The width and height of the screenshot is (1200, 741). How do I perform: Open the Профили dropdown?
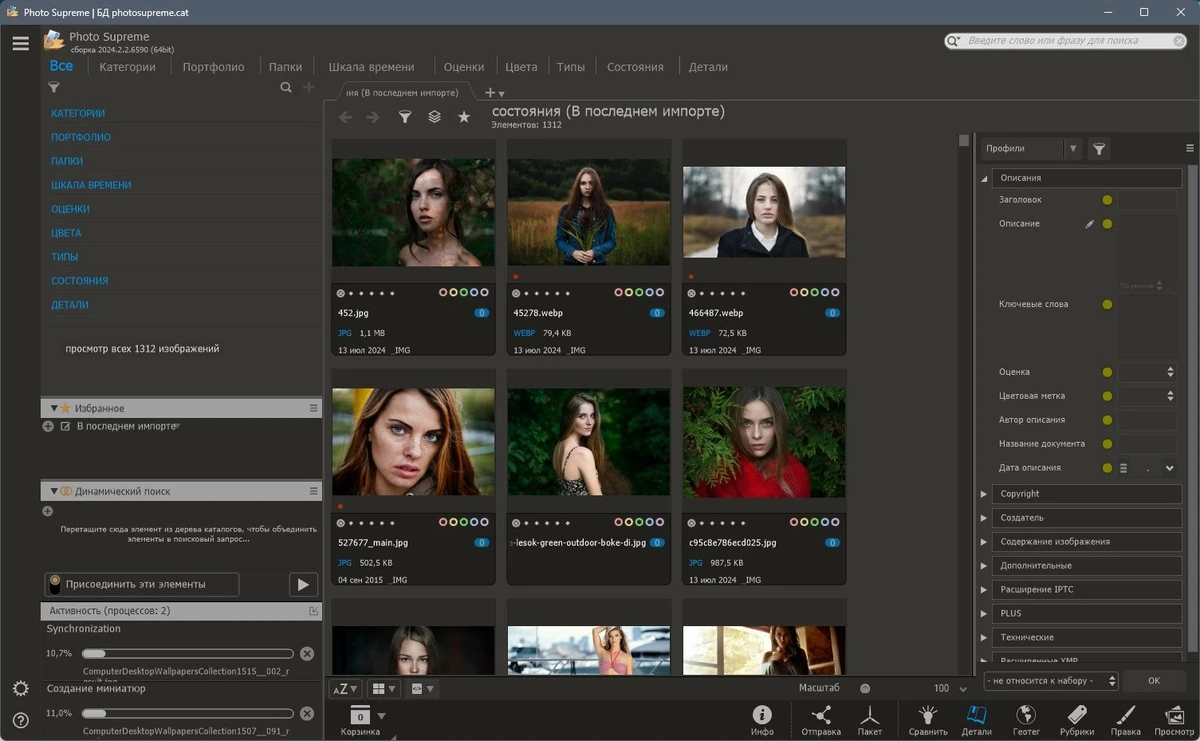point(1073,149)
